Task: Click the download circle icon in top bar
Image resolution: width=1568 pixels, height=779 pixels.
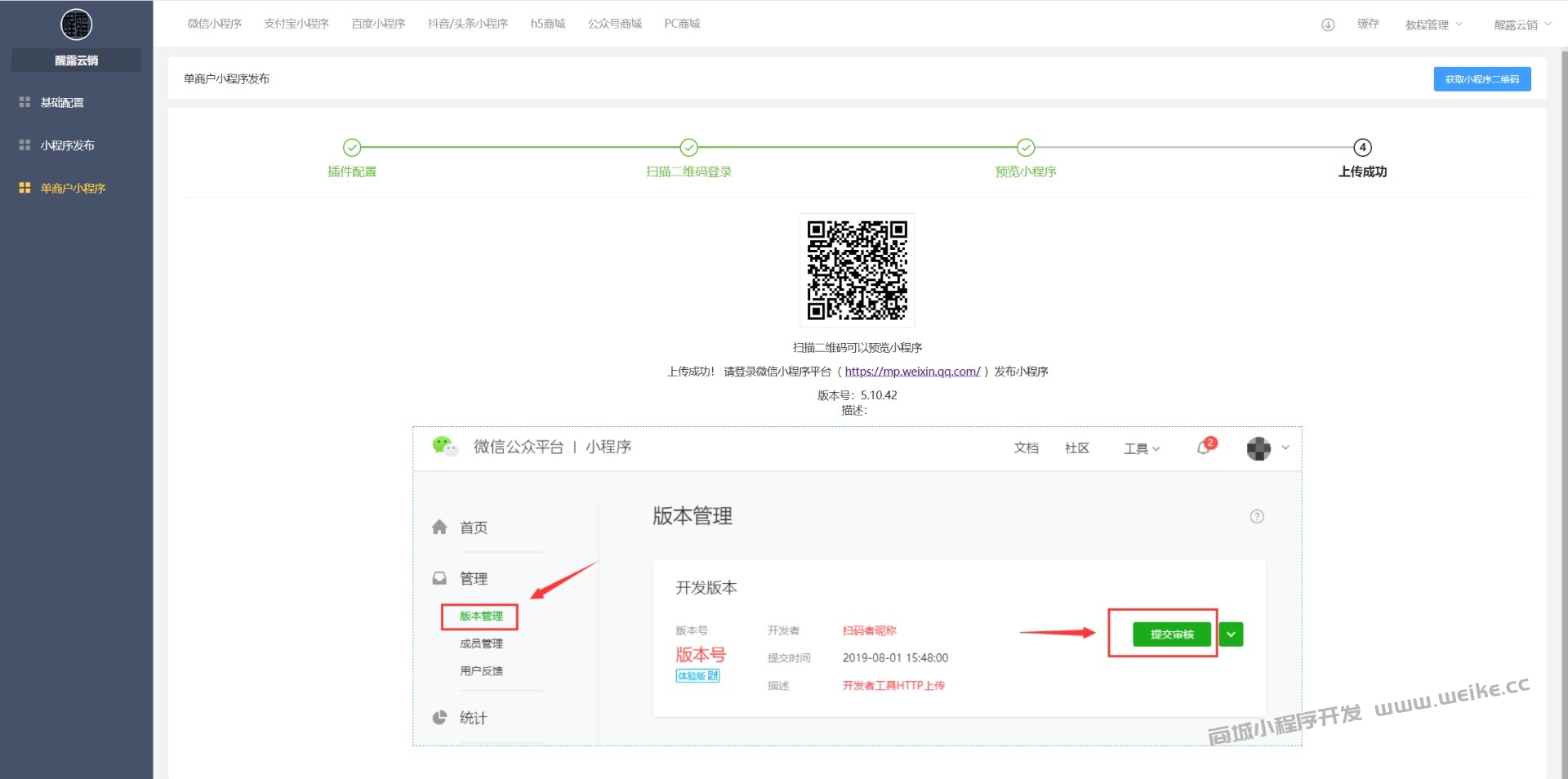Action: tap(1328, 24)
